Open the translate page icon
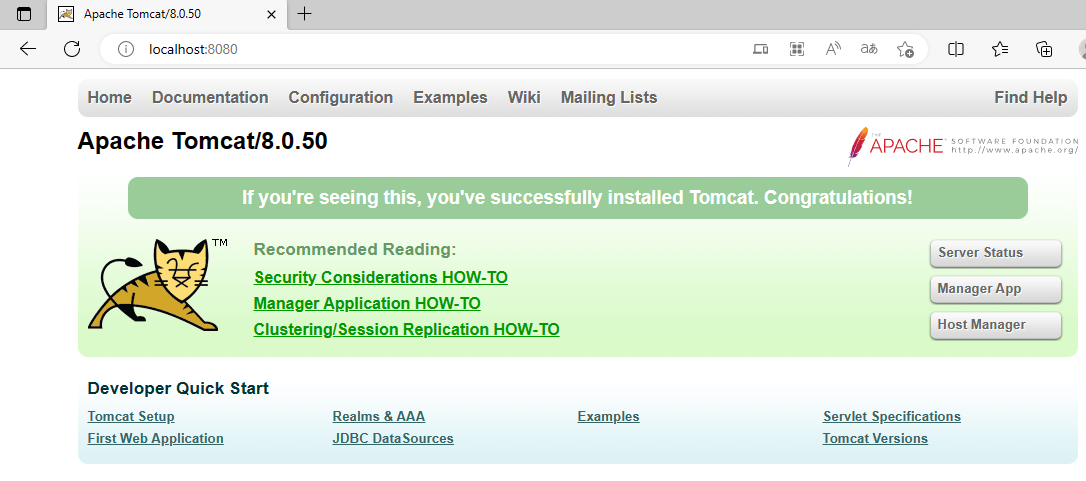Screen dimensions: 1086x481 [869, 49]
